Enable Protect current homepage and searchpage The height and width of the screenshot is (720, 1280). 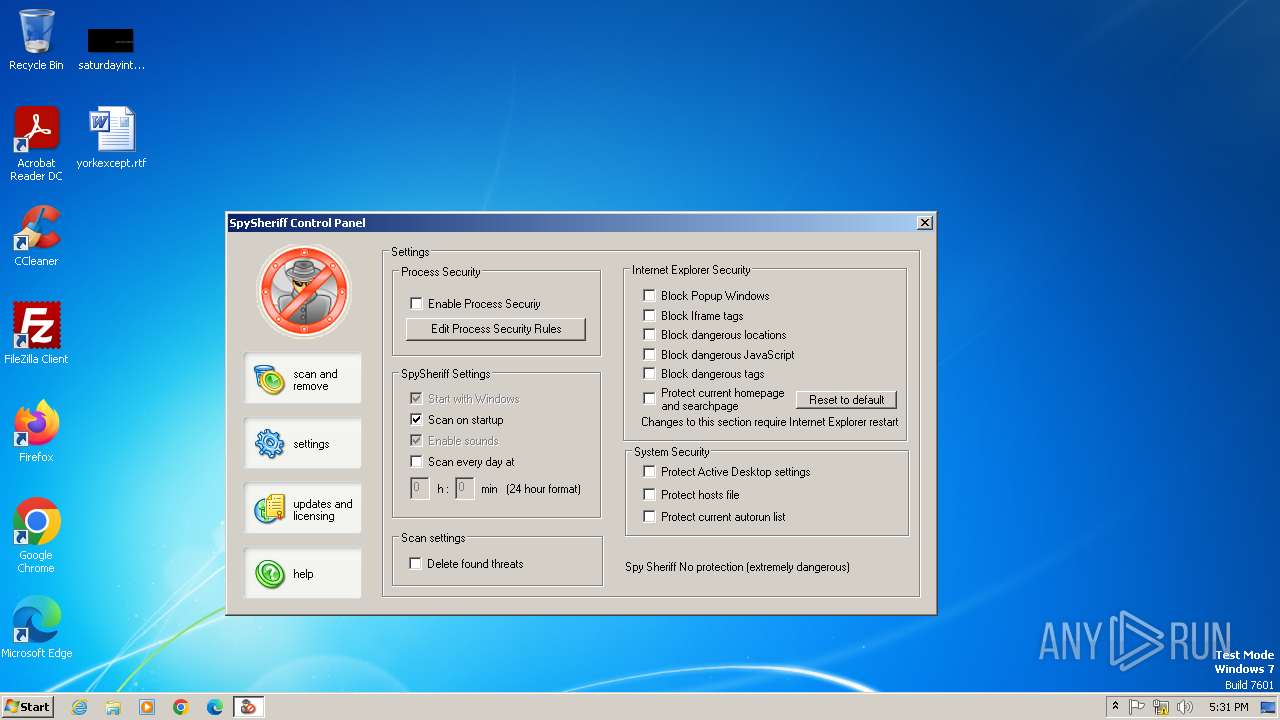coord(650,398)
